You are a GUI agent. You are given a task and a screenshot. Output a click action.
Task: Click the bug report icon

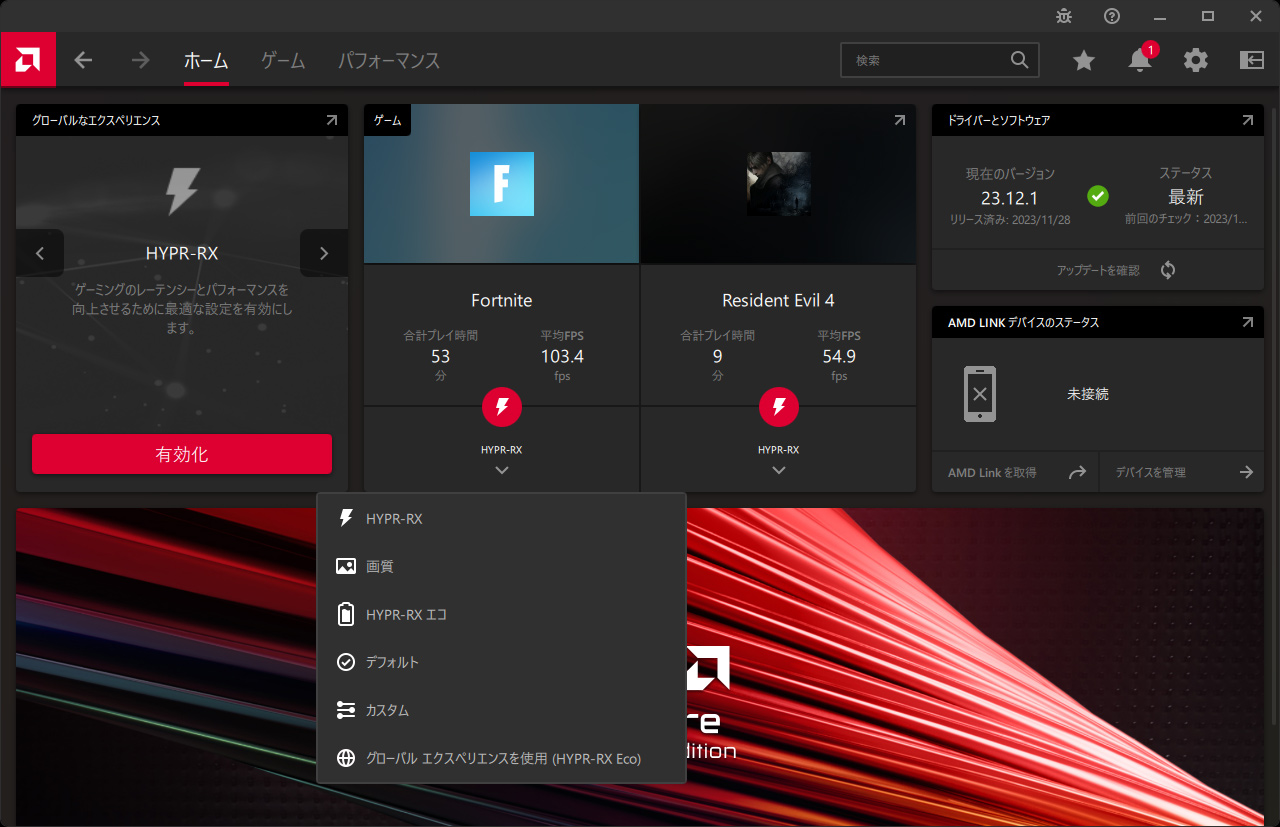pyautogui.click(x=1063, y=16)
